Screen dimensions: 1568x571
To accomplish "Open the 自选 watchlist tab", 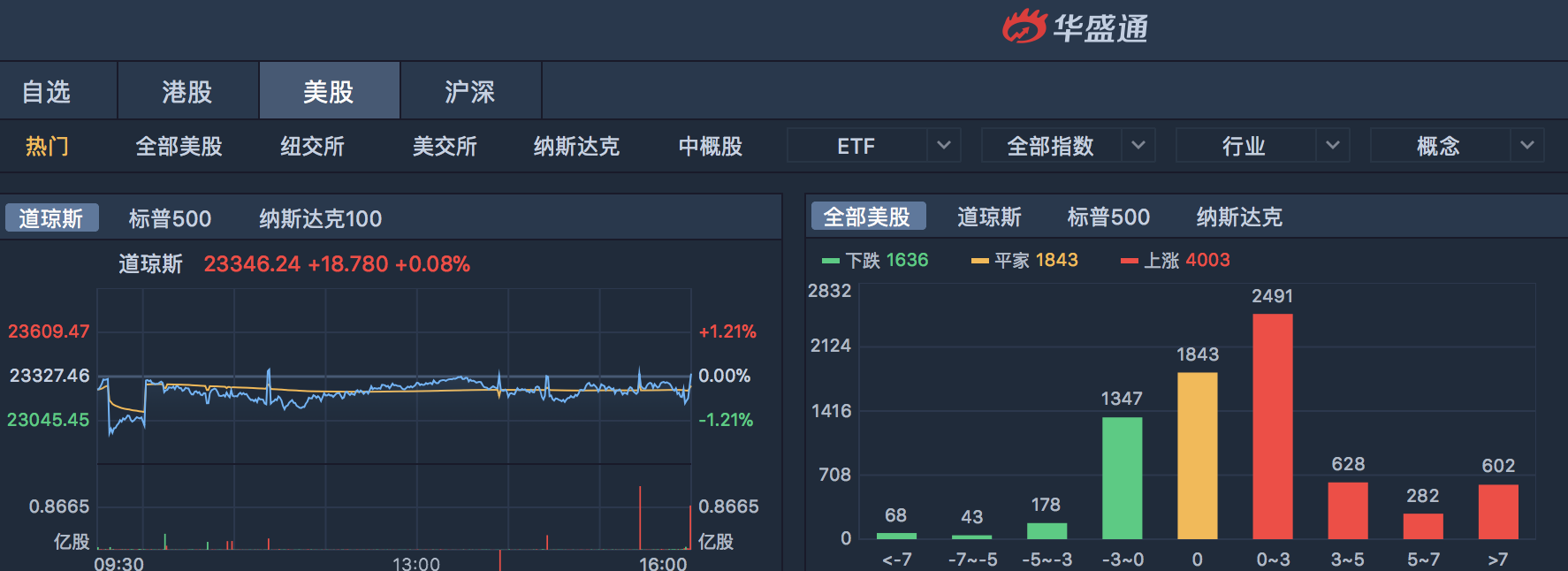I will point(46,91).
